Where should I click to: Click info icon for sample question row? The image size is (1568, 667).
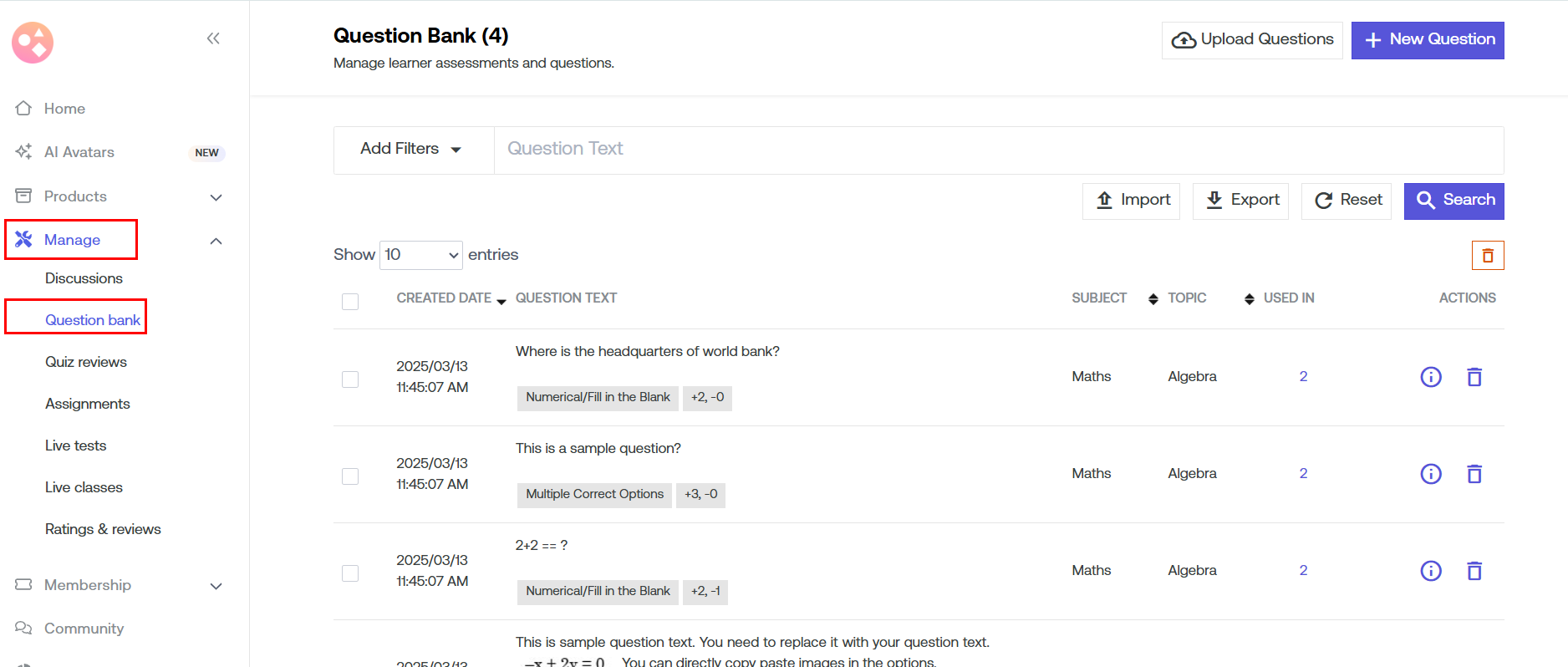tap(1431, 474)
